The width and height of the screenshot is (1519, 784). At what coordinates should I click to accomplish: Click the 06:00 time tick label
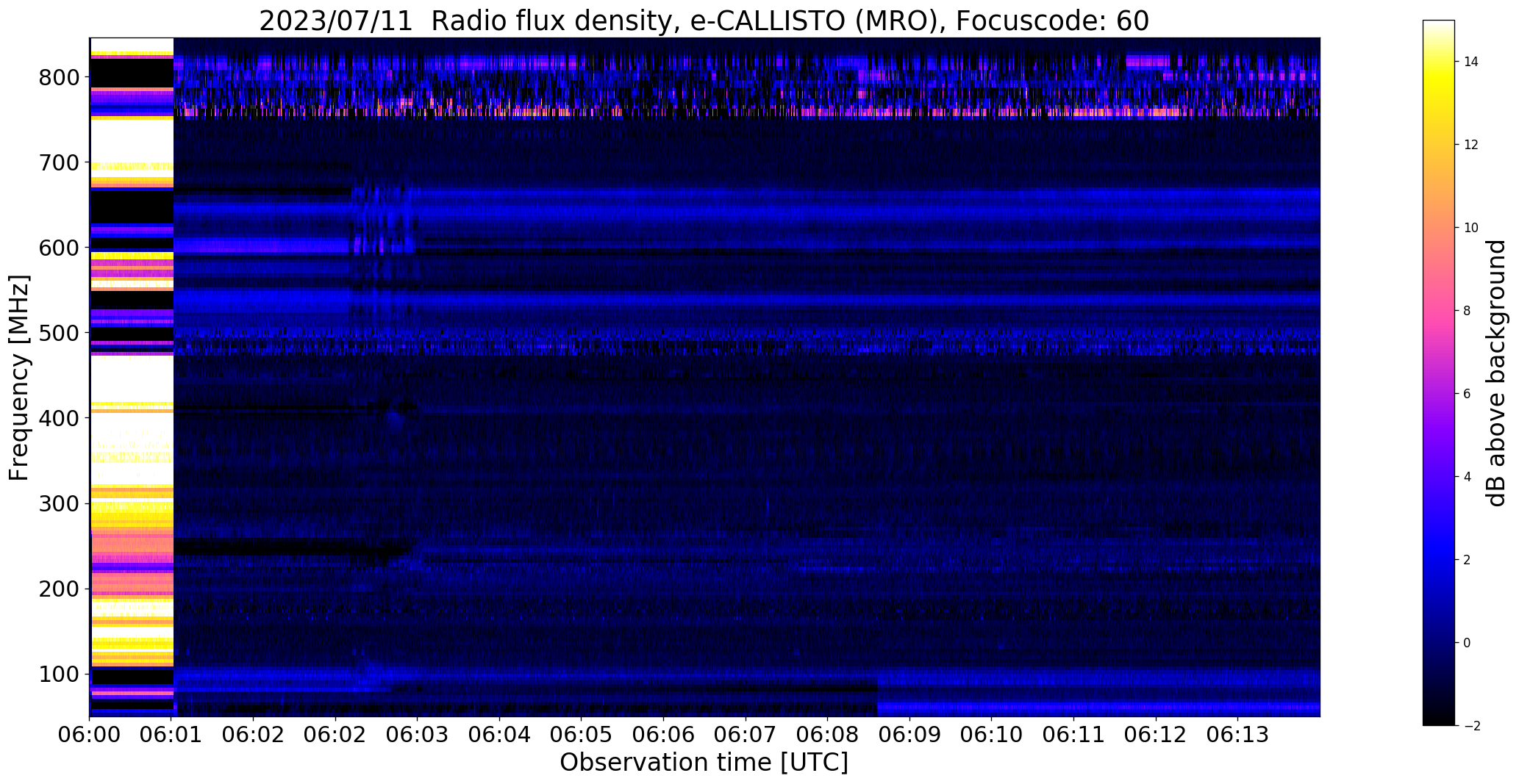coord(90,734)
